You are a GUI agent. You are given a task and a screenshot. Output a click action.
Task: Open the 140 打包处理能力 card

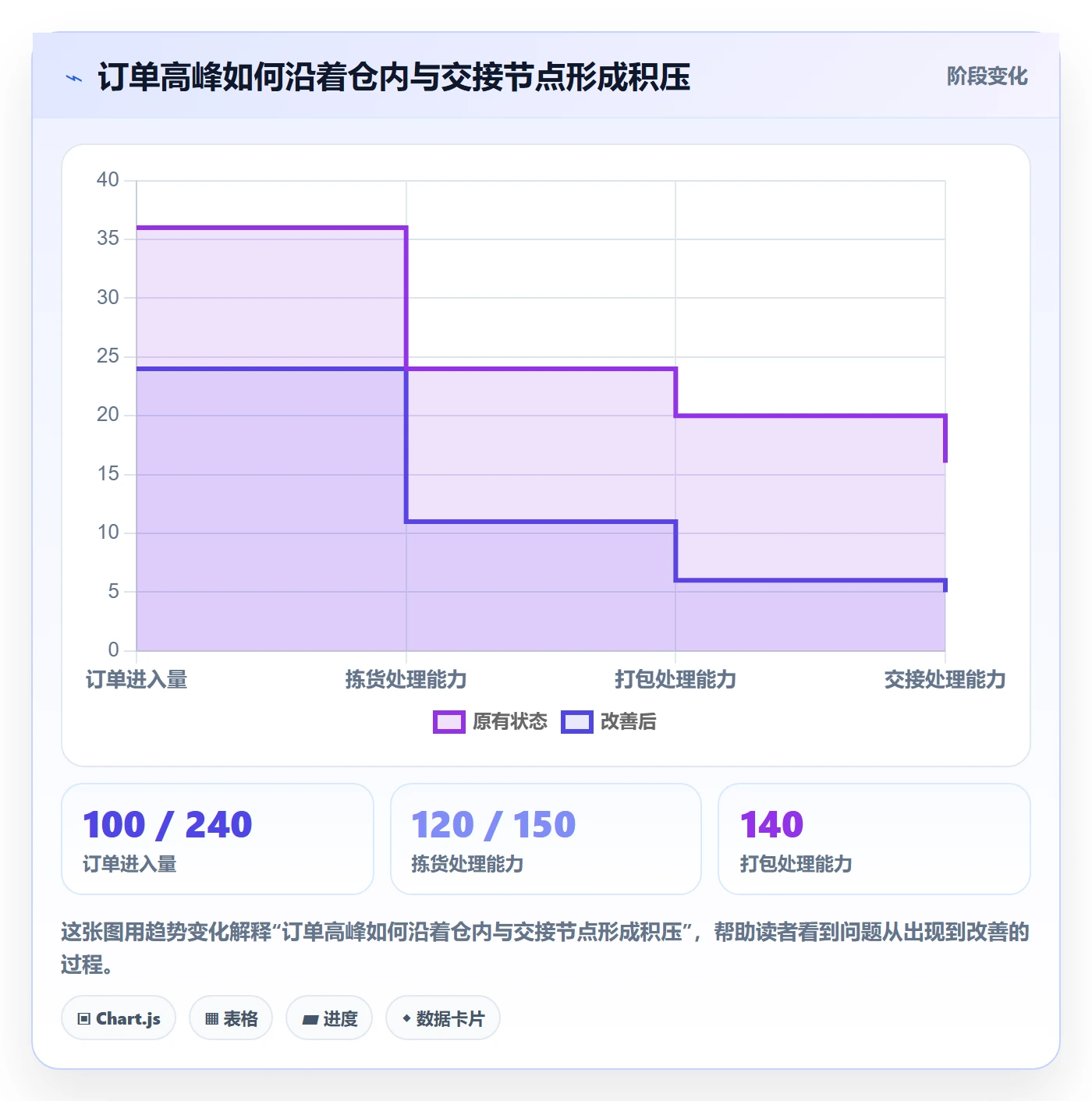click(x=874, y=839)
